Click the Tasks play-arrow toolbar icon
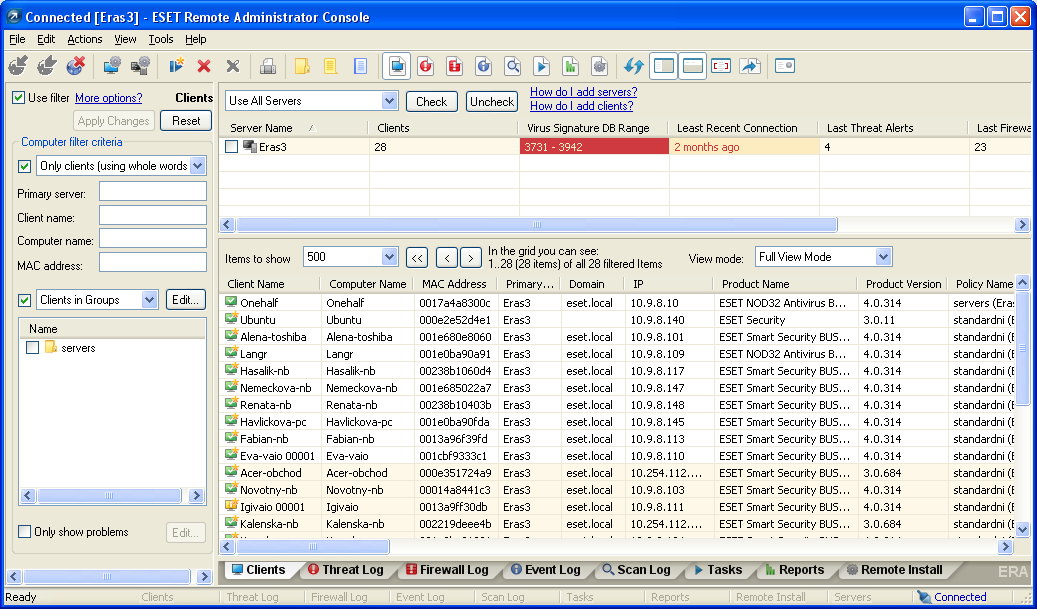The height and width of the screenshot is (609, 1037). pyautogui.click(x=542, y=66)
